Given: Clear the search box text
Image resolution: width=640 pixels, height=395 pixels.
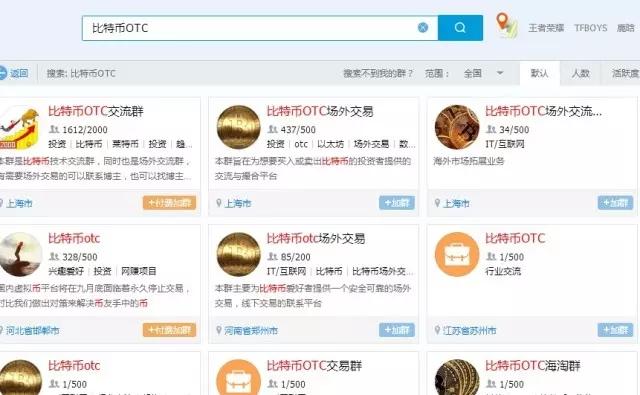Looking at the screenshot, I should click(423, 28).
